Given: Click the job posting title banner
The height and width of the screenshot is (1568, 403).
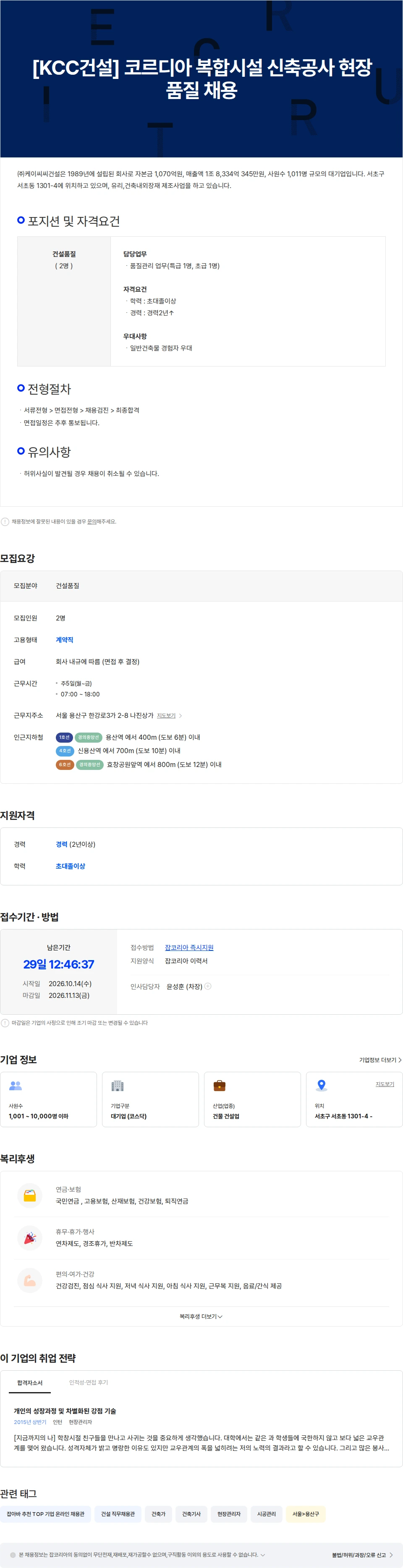Looking at the screenshot, I should click(x=201, y=79).
